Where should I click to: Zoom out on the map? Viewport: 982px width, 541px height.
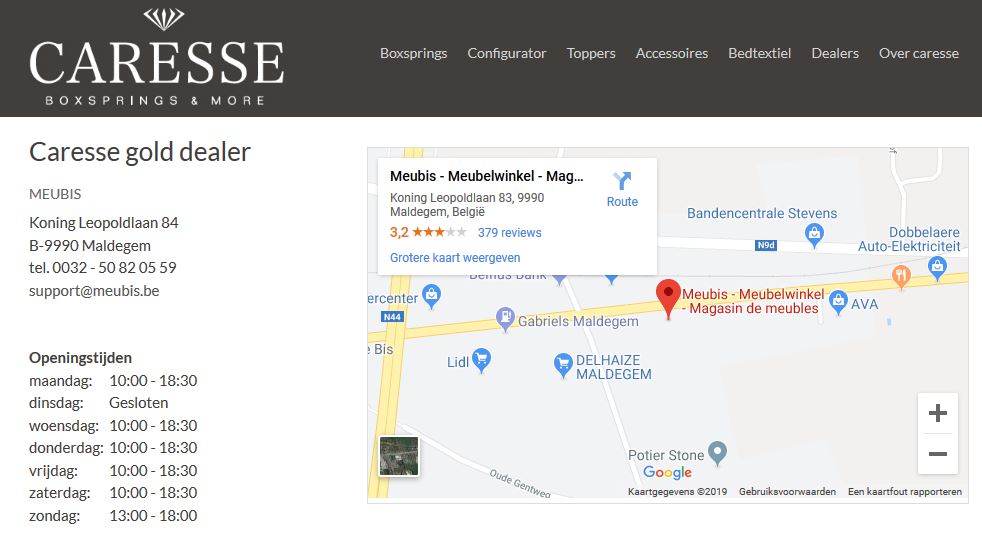[937, 454]
